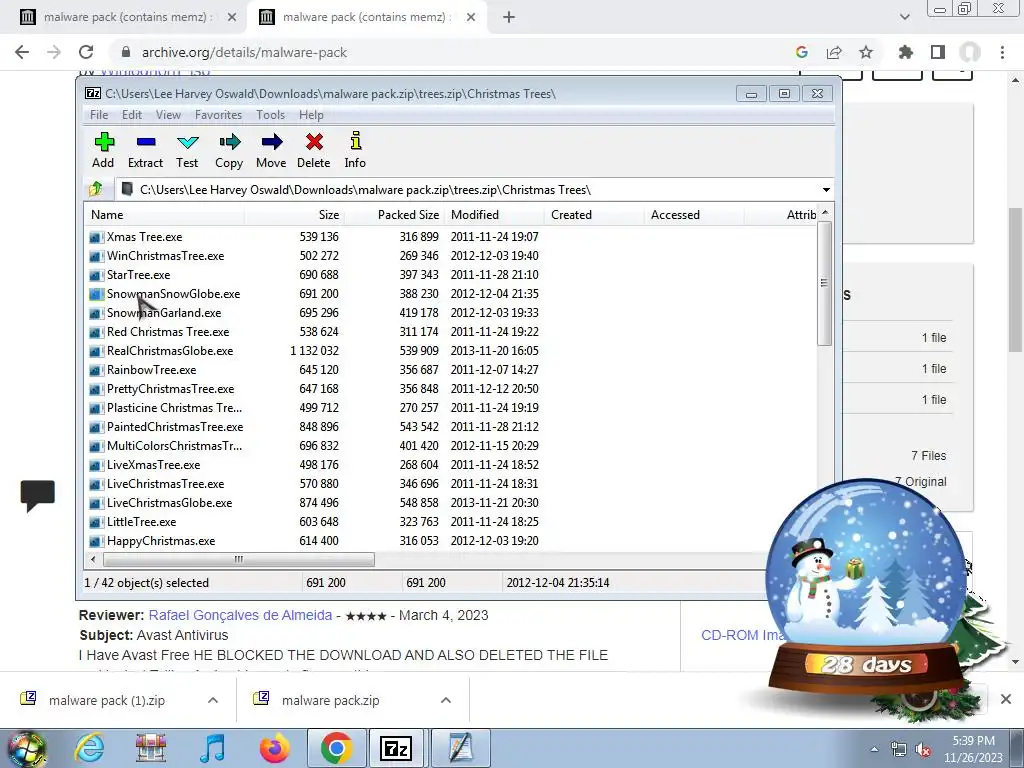Click Chrome's back navigation button
1024x768 pixels.
22,52
